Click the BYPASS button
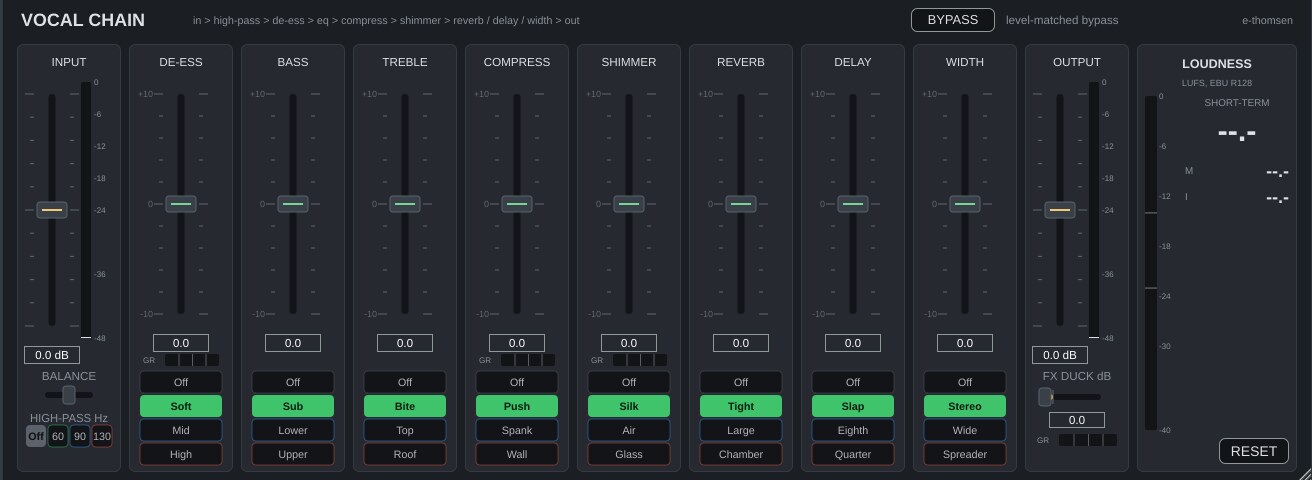 tap(952, 20)
